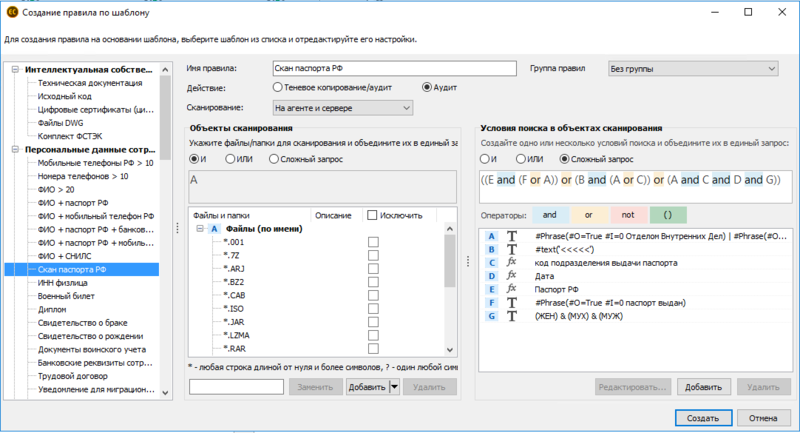Click the fx icon next to Паспорт РФ condition
The width and height of the screenshot is (800, 433).
(x=512, y=289)
